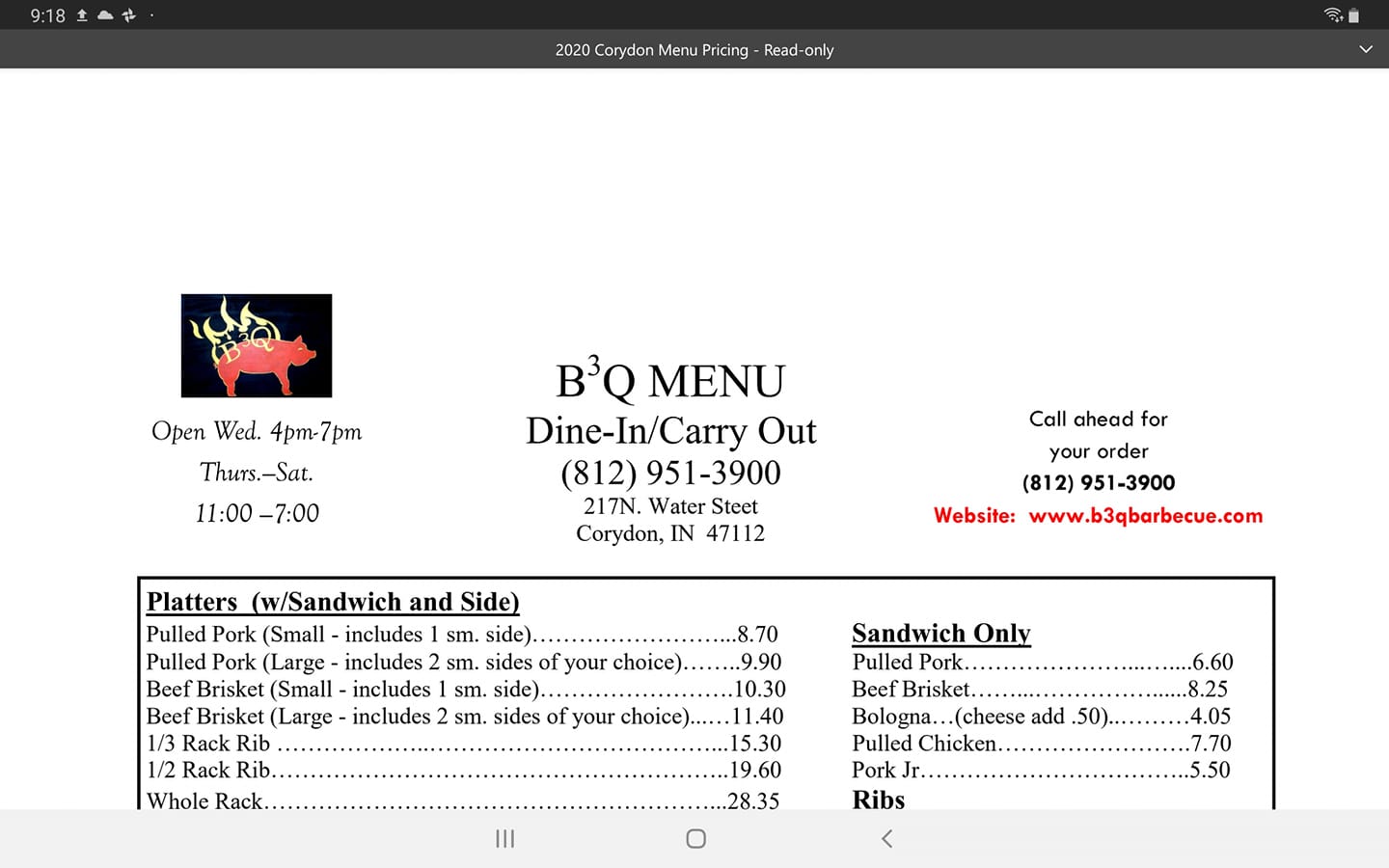
Task: Click the Sandwich Only heading
Action: pyautogui.click(x=940, y=633)
